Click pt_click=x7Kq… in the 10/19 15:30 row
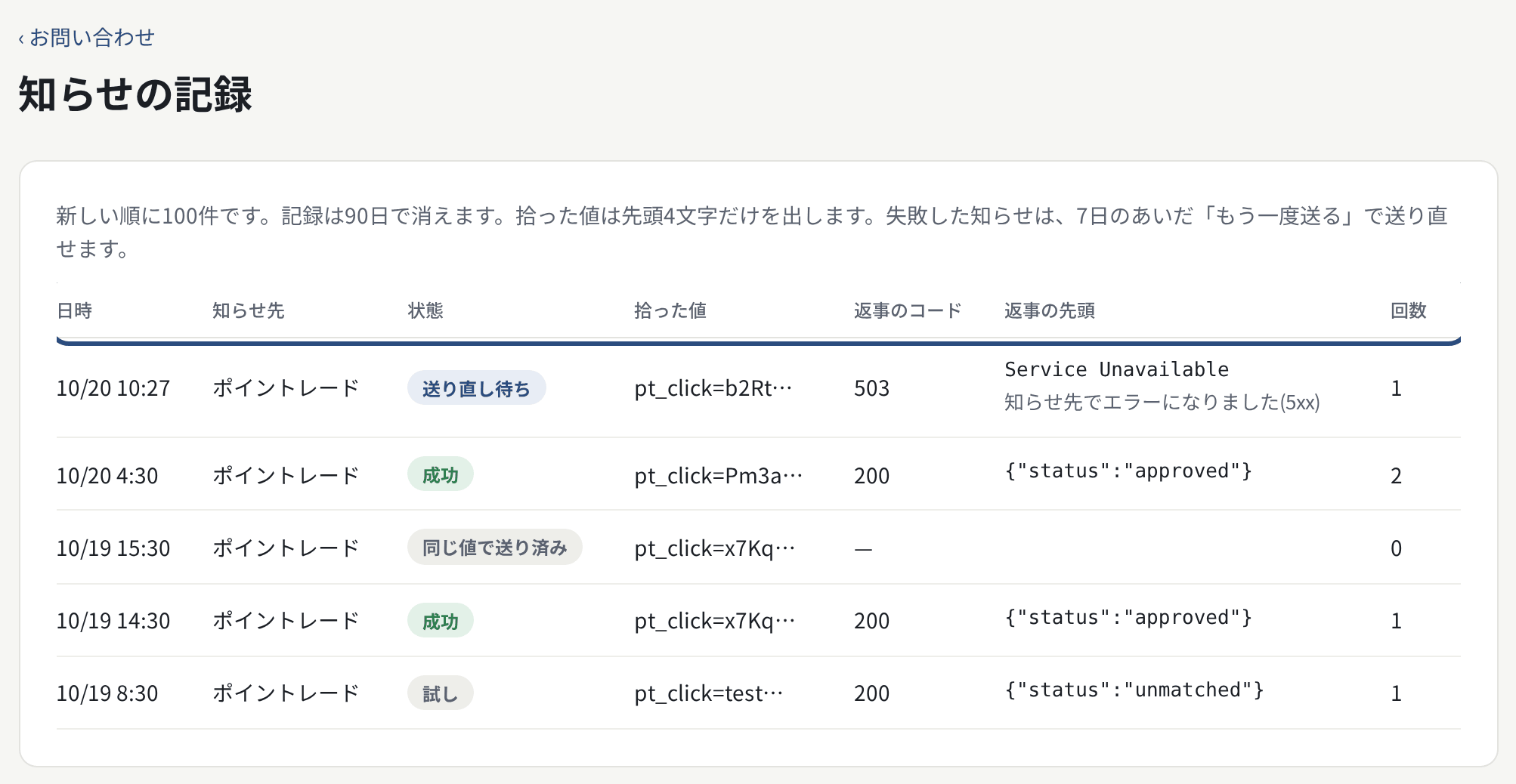 tap(715, 548)
